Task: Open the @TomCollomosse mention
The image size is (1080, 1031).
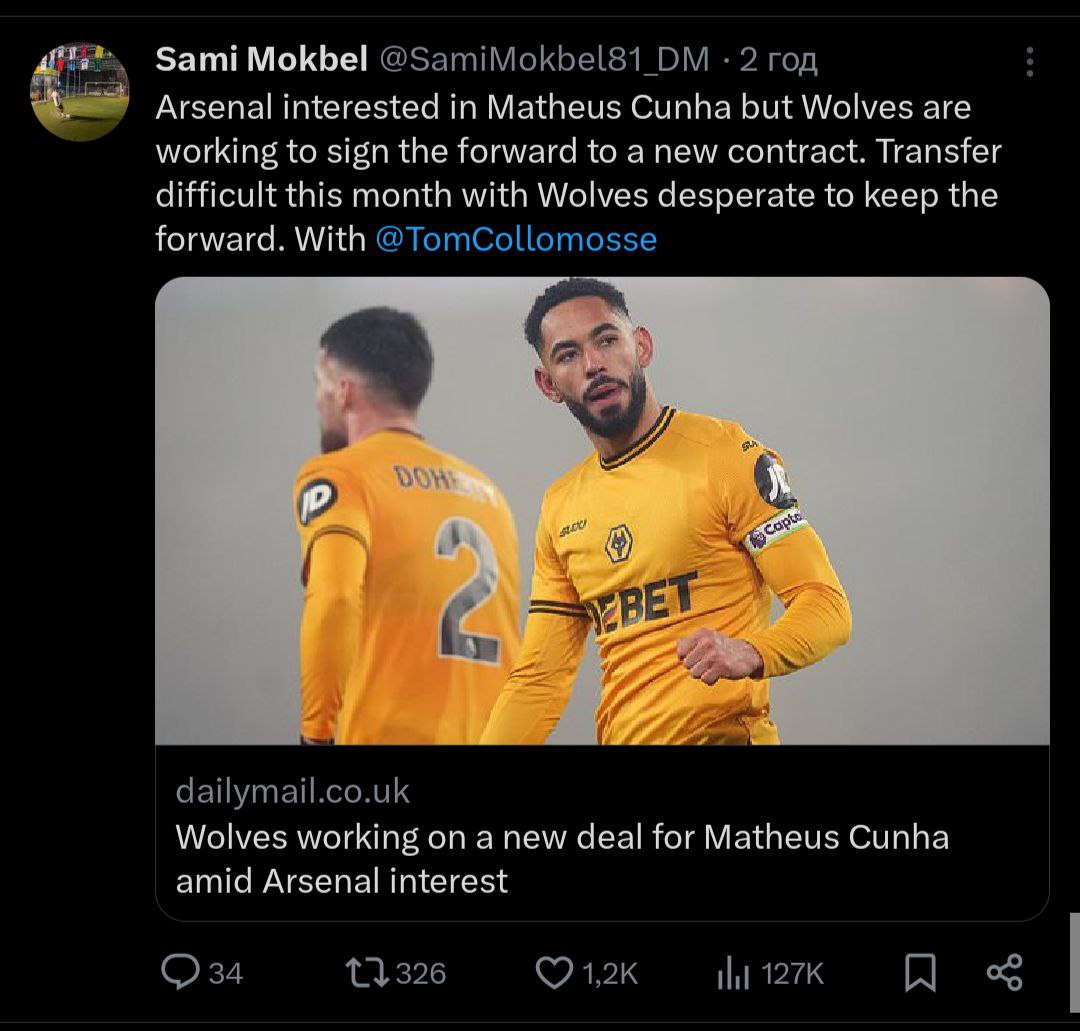Action: coord(516,240)
